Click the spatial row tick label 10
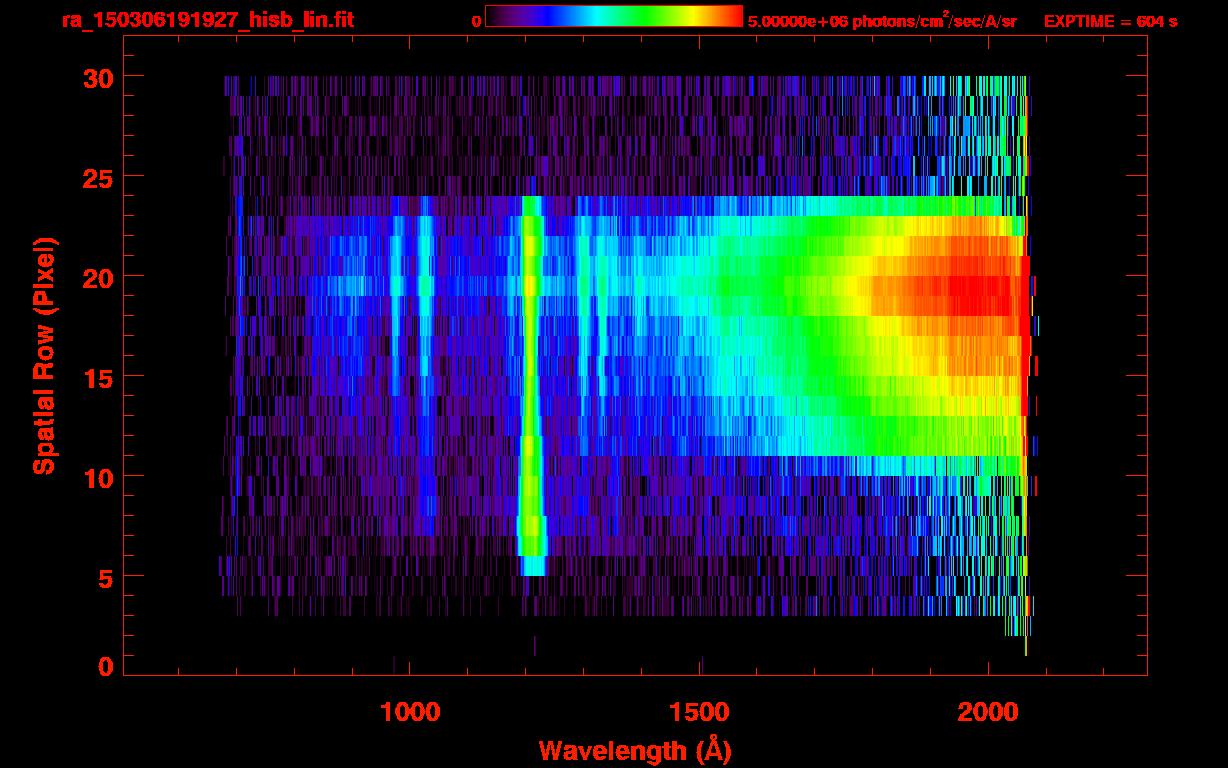1228x768 pixels. click(98, 477)
